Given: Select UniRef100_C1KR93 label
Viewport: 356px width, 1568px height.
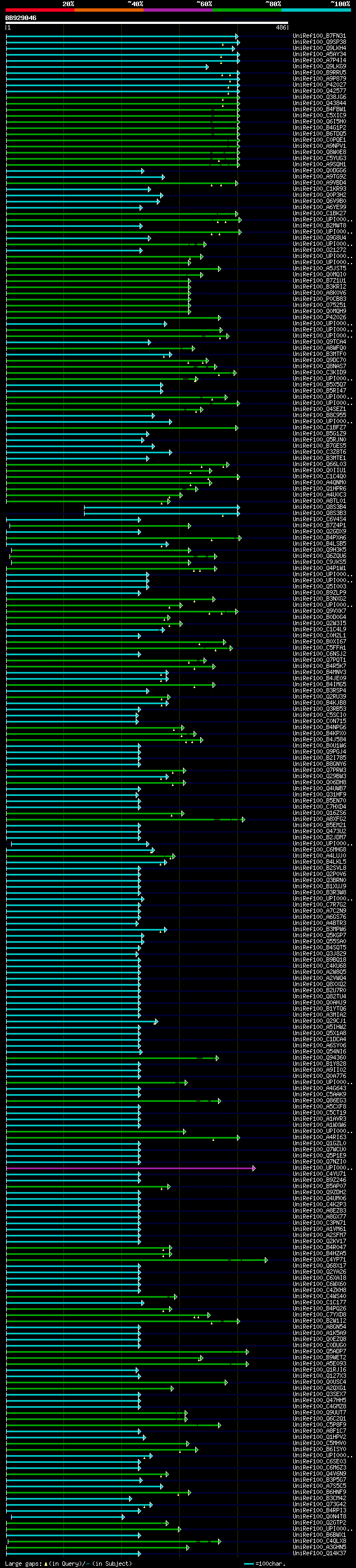Looking at the screenshot, I should (x=319, y=189).
